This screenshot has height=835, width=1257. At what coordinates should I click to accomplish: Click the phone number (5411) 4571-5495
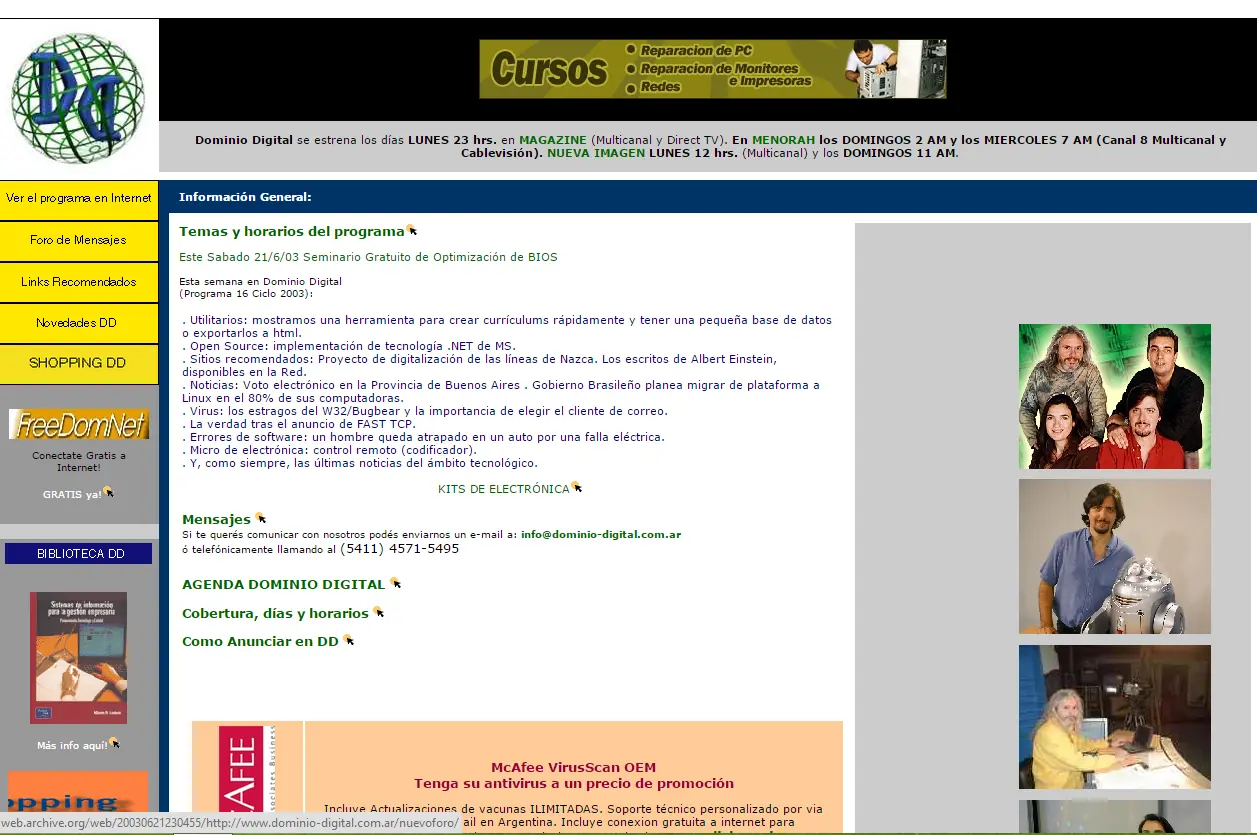400,549
